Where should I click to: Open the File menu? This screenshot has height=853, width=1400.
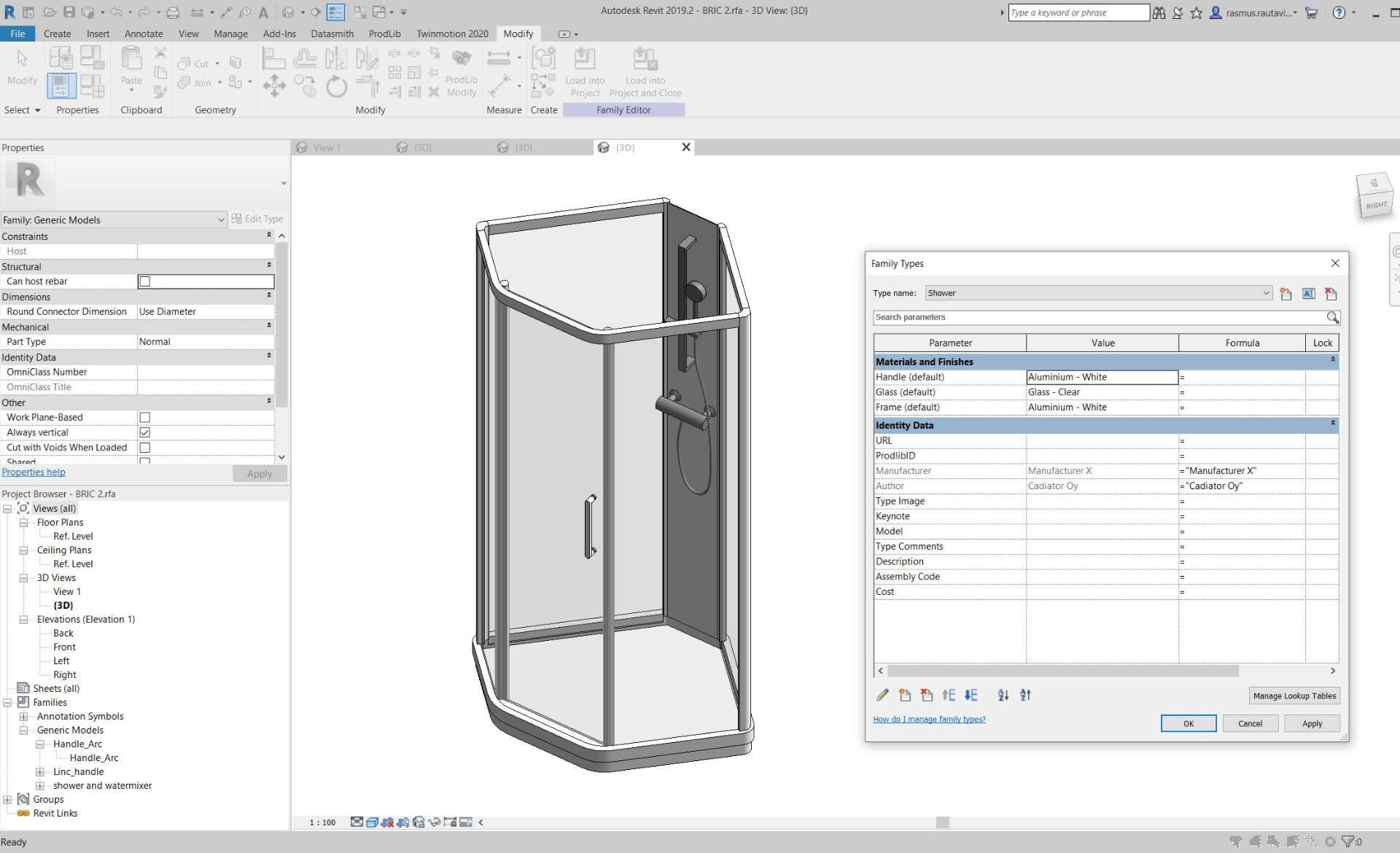(x=17, y=34)
